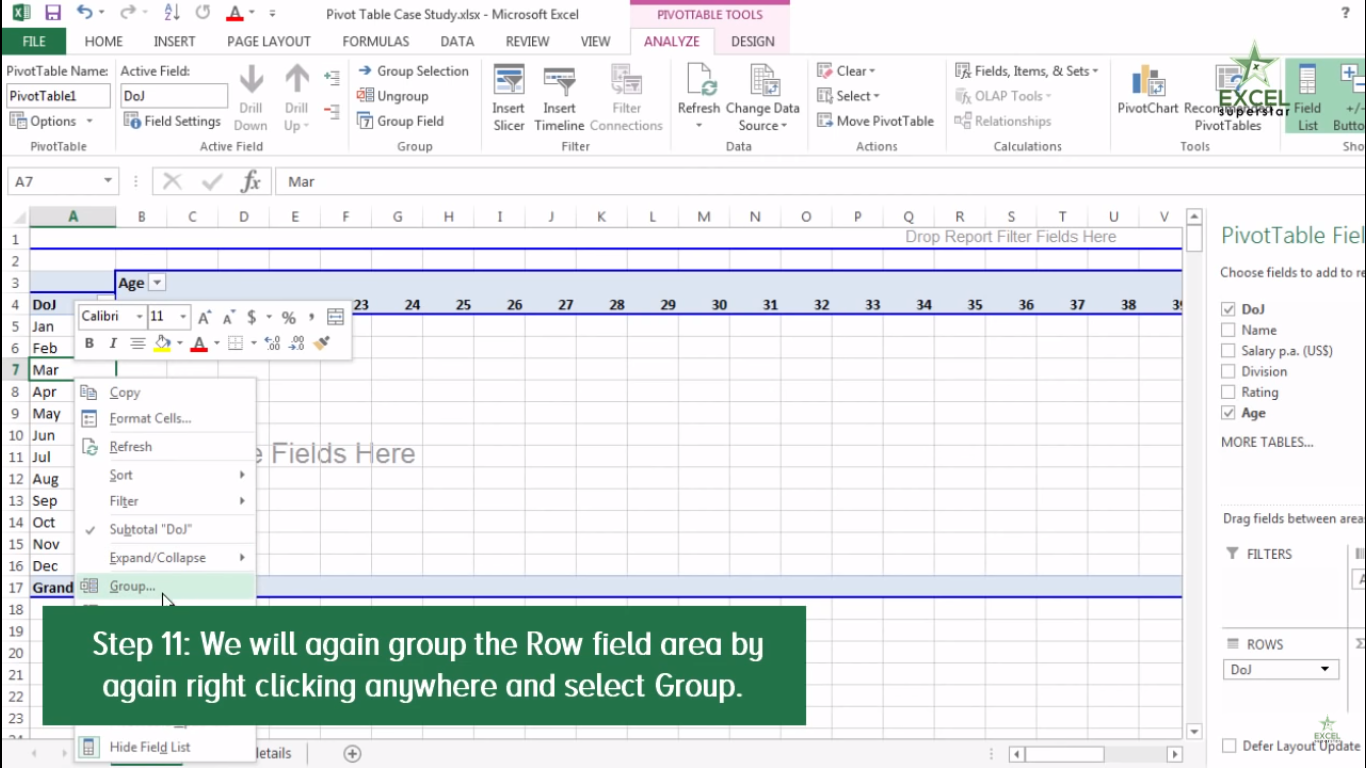The height and width of the screenshot is (768, 1366).
Task: Click the vertical scrollbar down arrow
Action: point(1193,732)
